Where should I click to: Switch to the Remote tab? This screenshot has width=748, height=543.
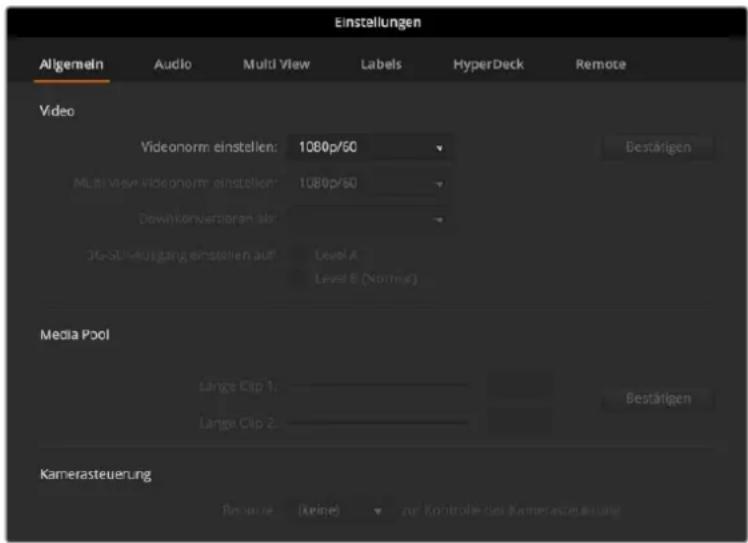601,64
